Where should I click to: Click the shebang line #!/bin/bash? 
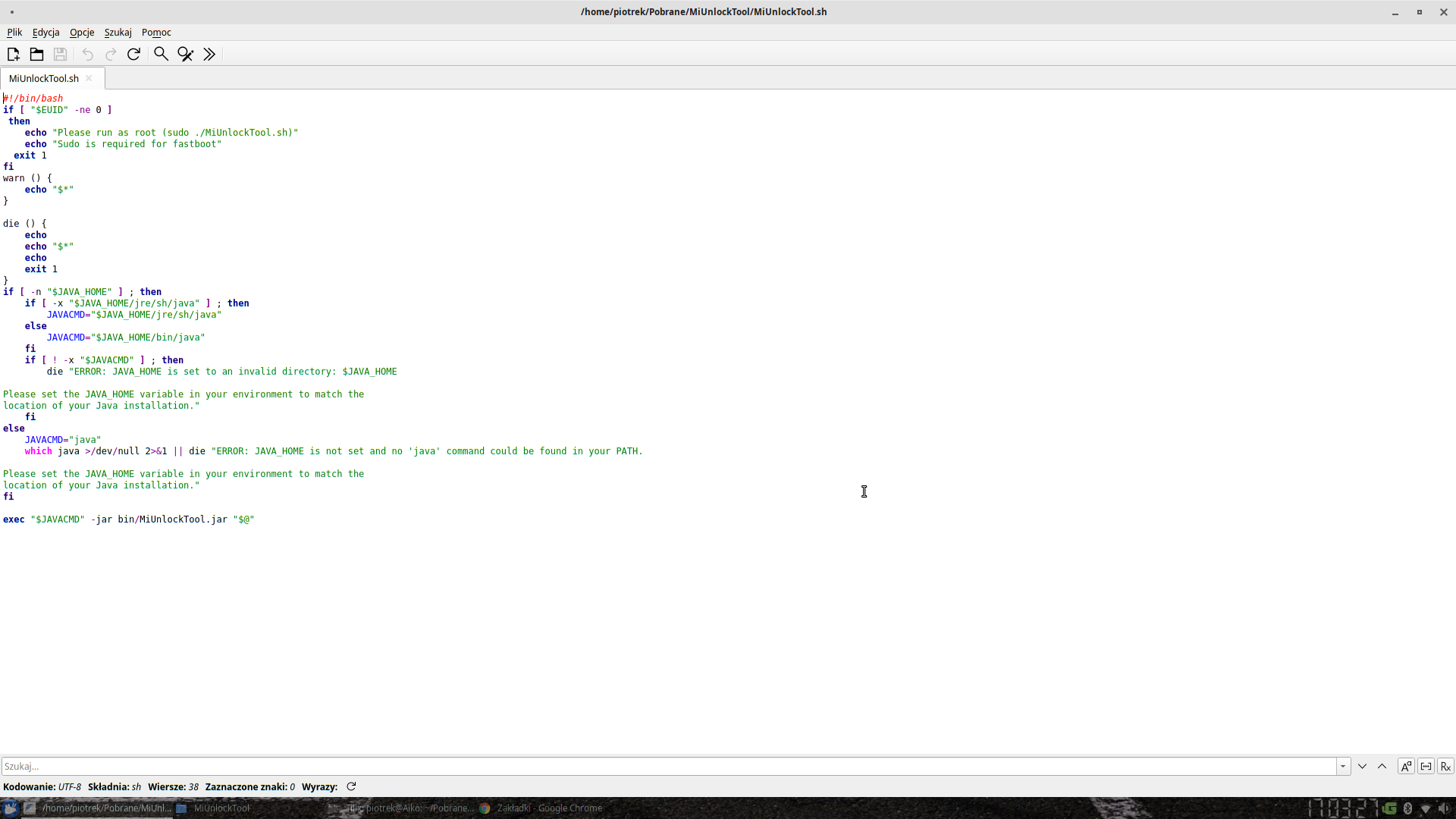33,98
